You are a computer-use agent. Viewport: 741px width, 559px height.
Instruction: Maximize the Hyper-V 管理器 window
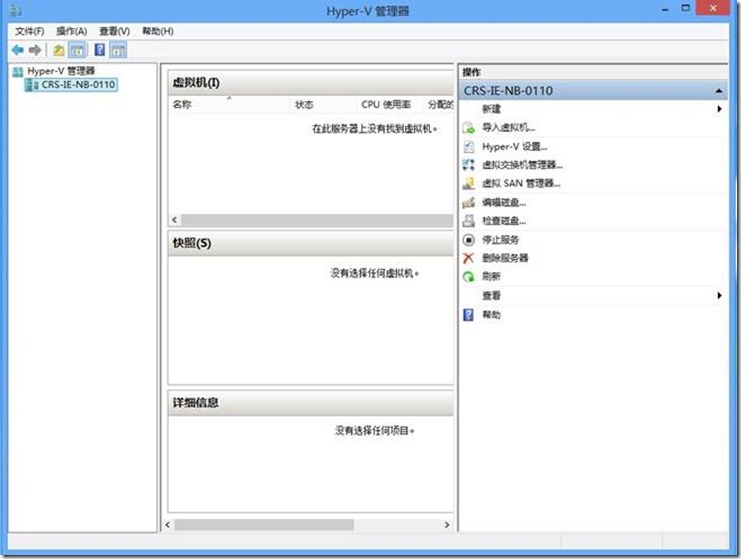pos(686,8)
